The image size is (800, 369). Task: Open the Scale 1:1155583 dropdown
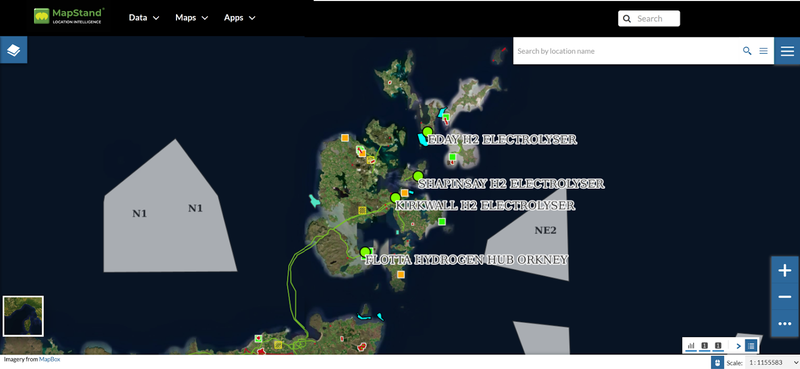pyautogui.click(x=772, y=363)
